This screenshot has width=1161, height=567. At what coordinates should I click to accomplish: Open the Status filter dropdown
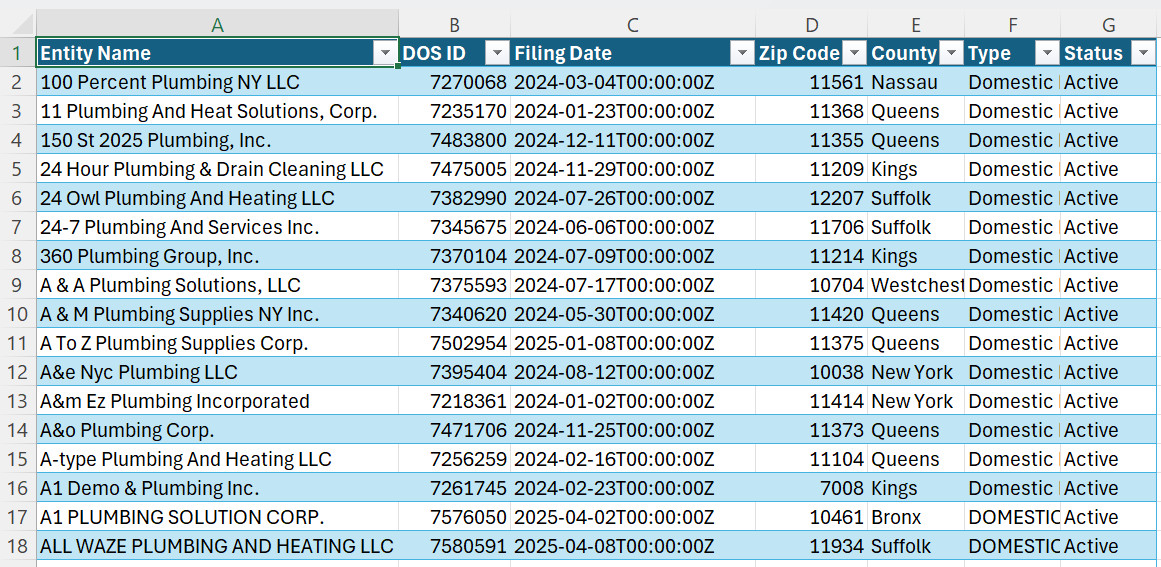1143,53
